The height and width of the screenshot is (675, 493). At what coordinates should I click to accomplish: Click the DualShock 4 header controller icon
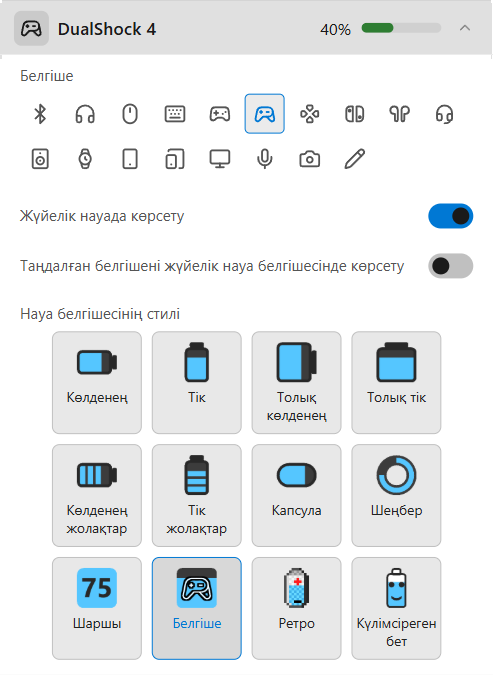(31, 29)
